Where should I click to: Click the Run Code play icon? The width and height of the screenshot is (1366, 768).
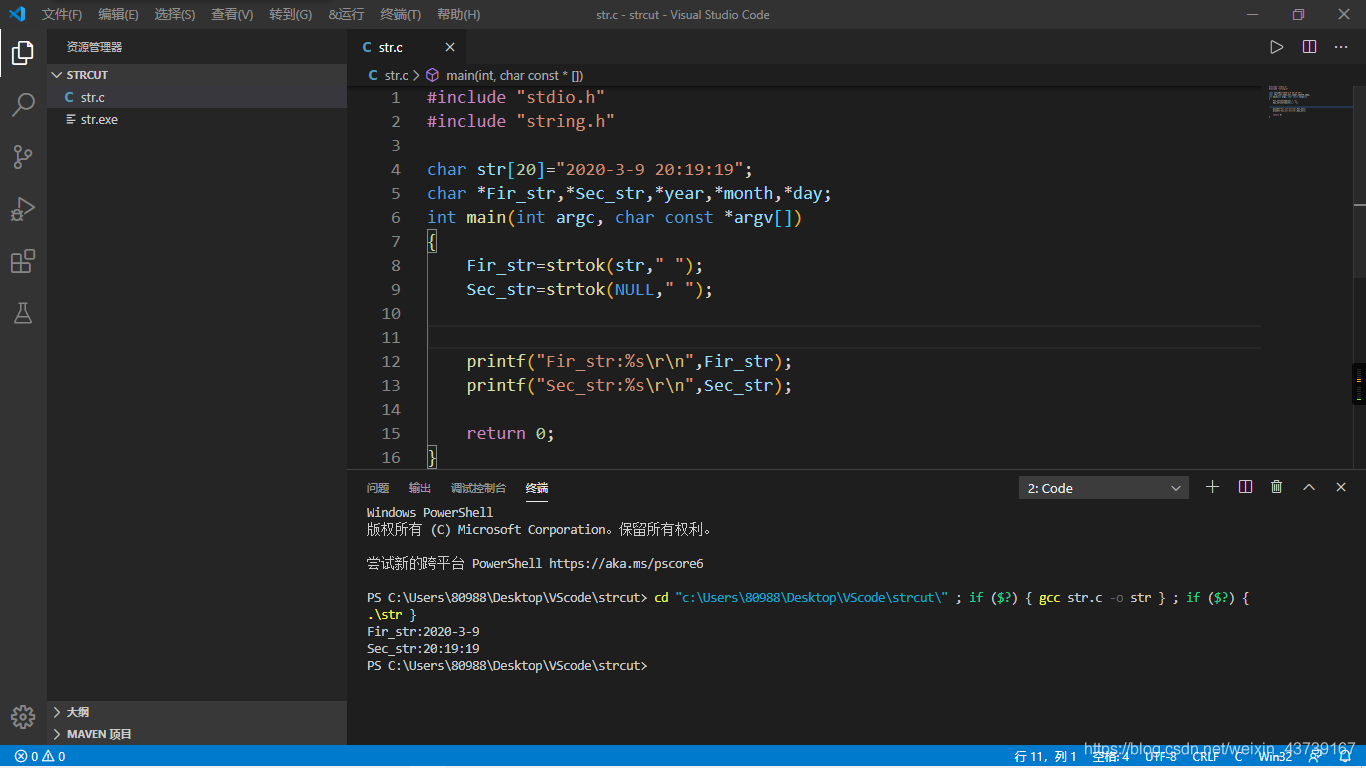[1276, 47]
